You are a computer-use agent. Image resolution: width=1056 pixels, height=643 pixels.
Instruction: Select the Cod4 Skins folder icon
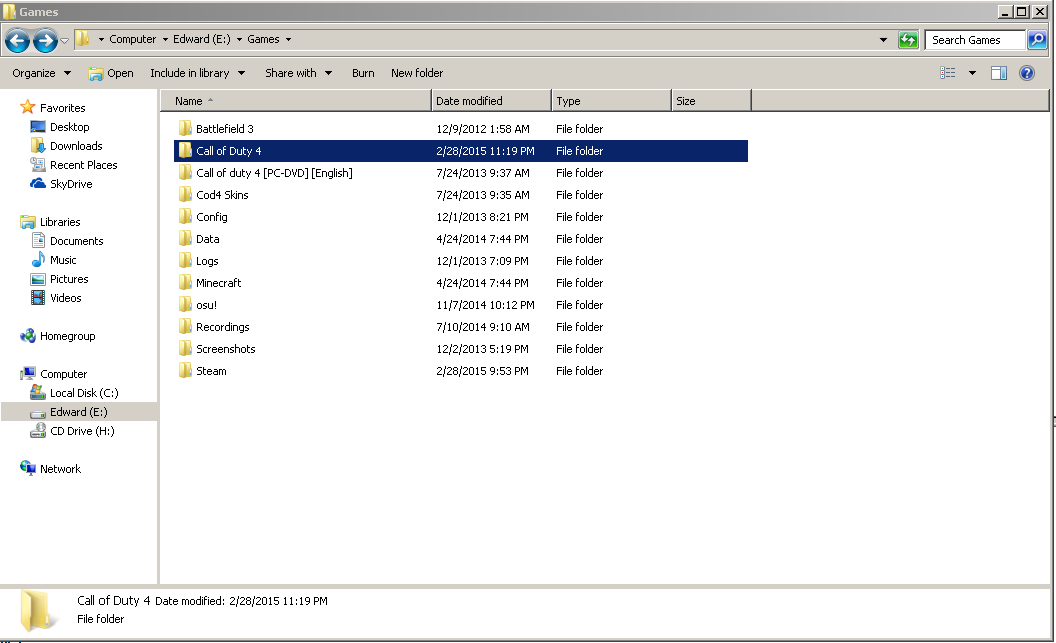185,194
